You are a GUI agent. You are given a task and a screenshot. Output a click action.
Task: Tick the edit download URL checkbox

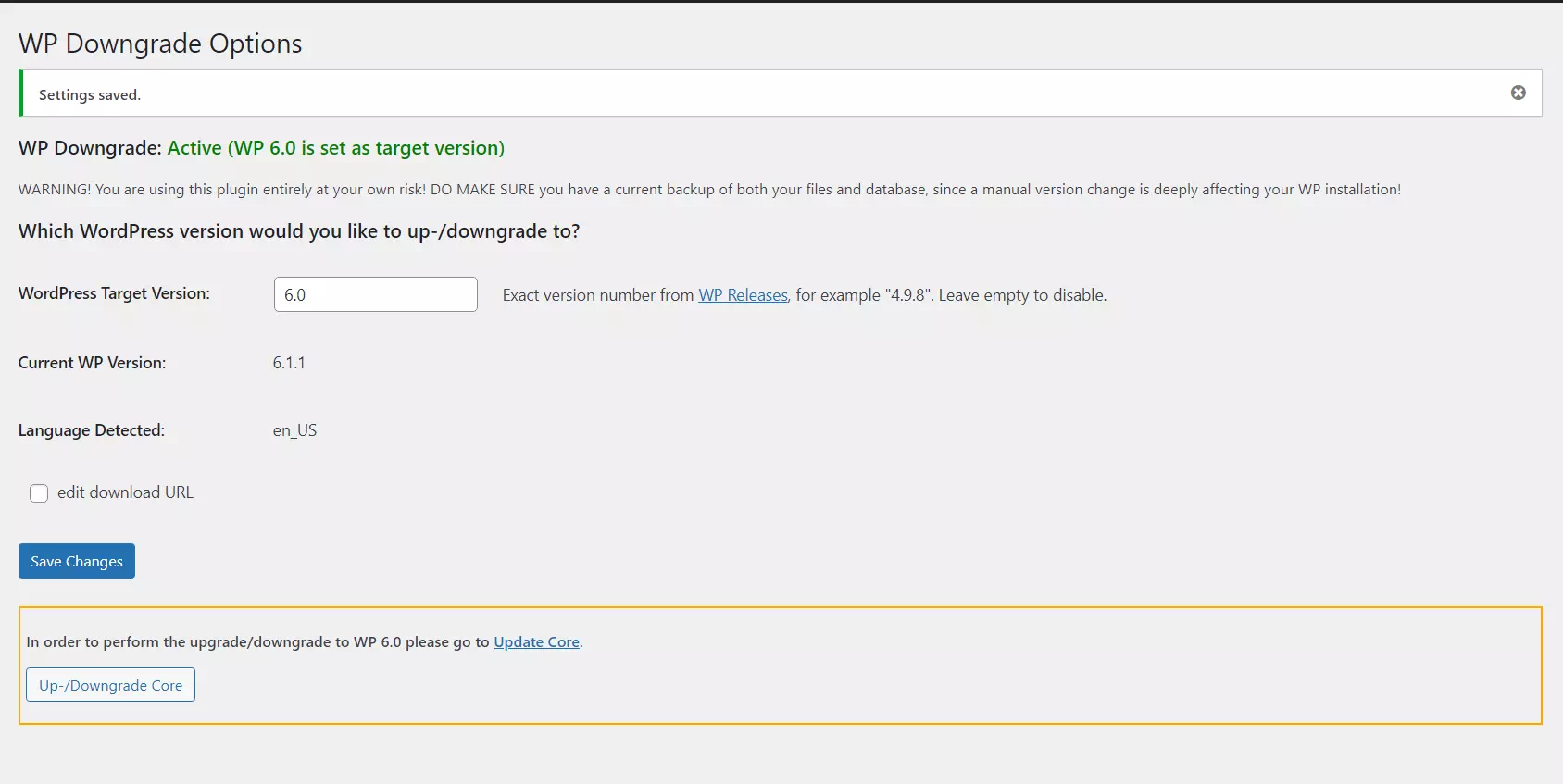pos(39,493)
